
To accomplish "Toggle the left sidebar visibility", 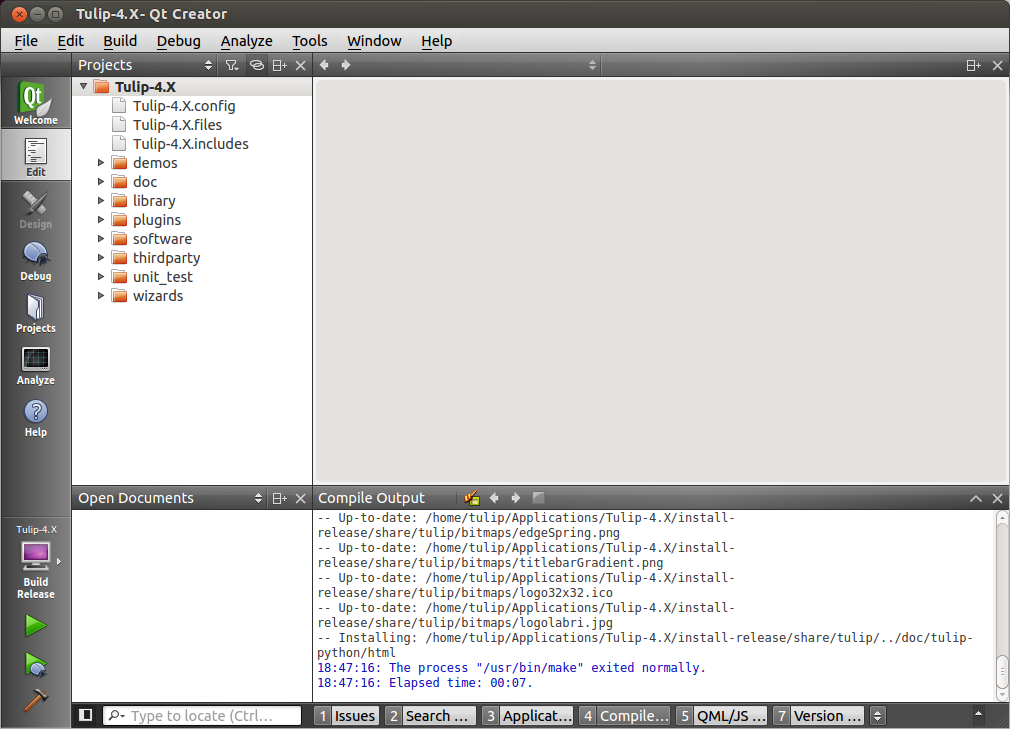I will [x=86, y=715].
